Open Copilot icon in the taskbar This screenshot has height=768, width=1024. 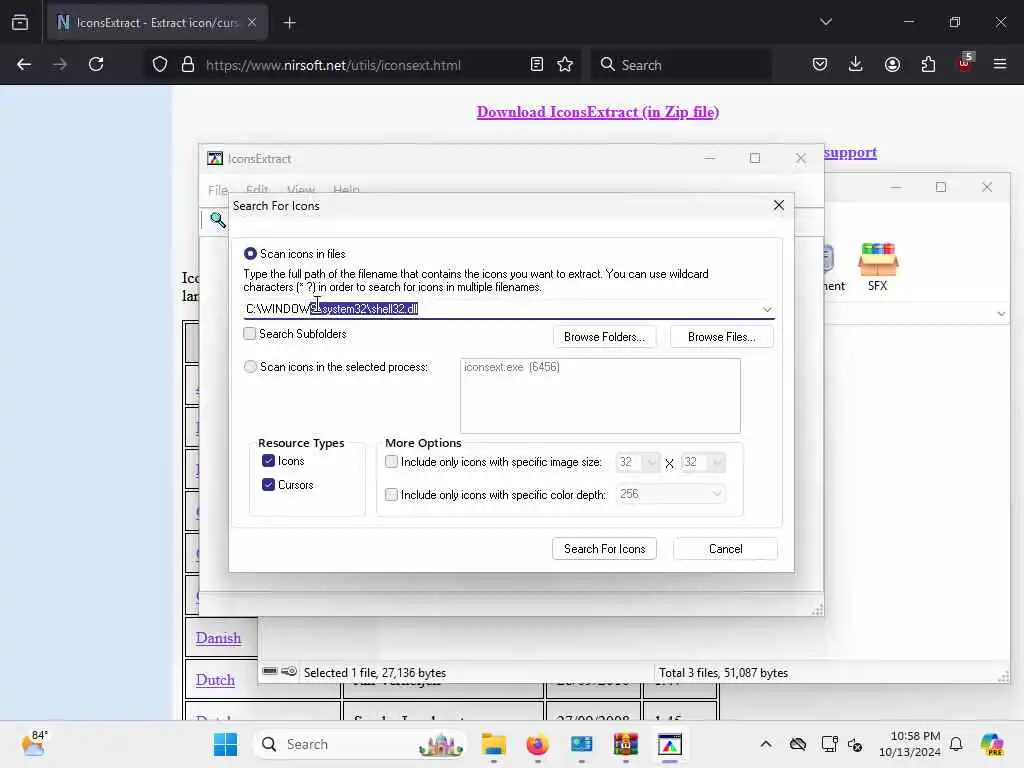click(992, 744)
